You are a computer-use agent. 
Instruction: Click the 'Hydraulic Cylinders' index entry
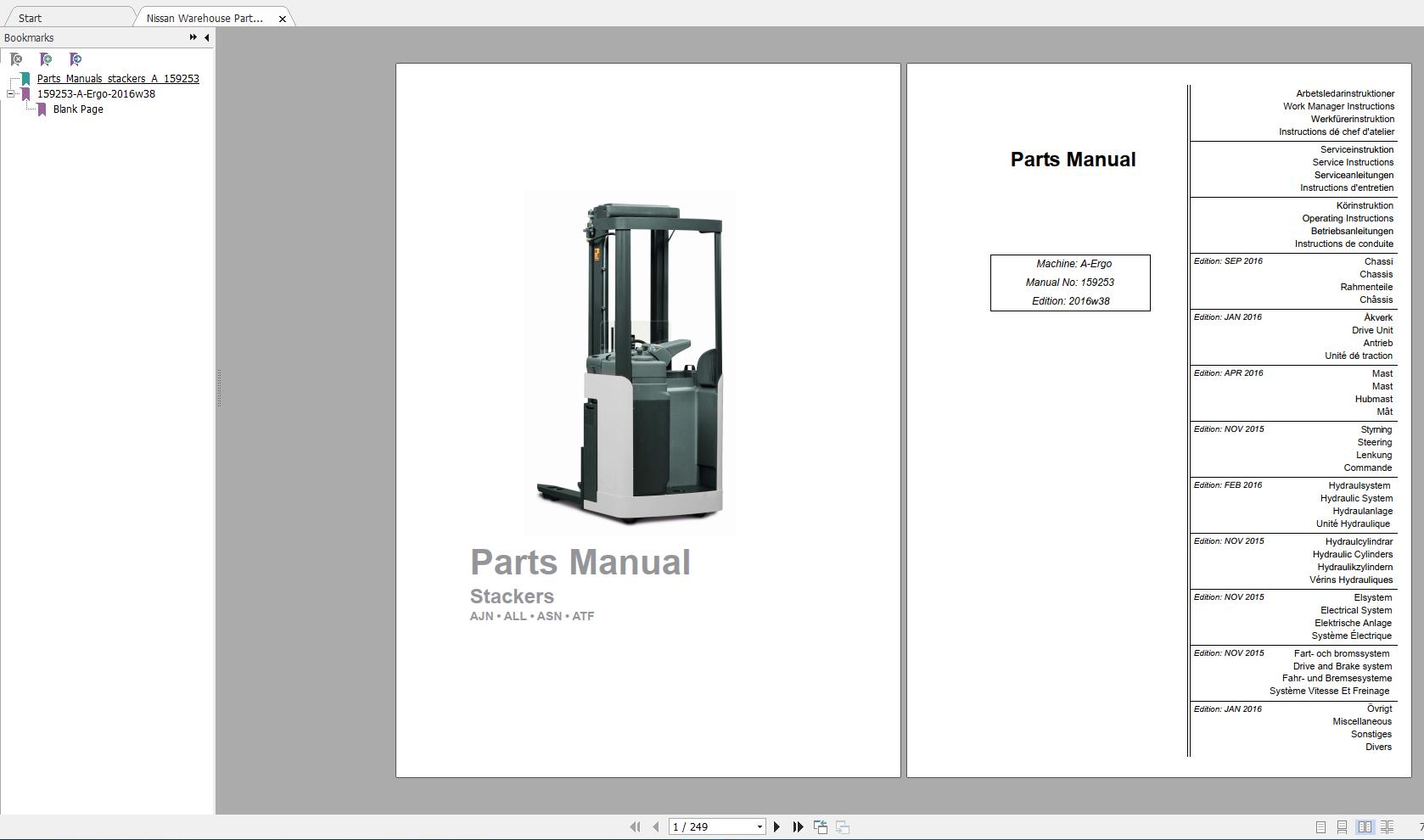click(1353, 555)
